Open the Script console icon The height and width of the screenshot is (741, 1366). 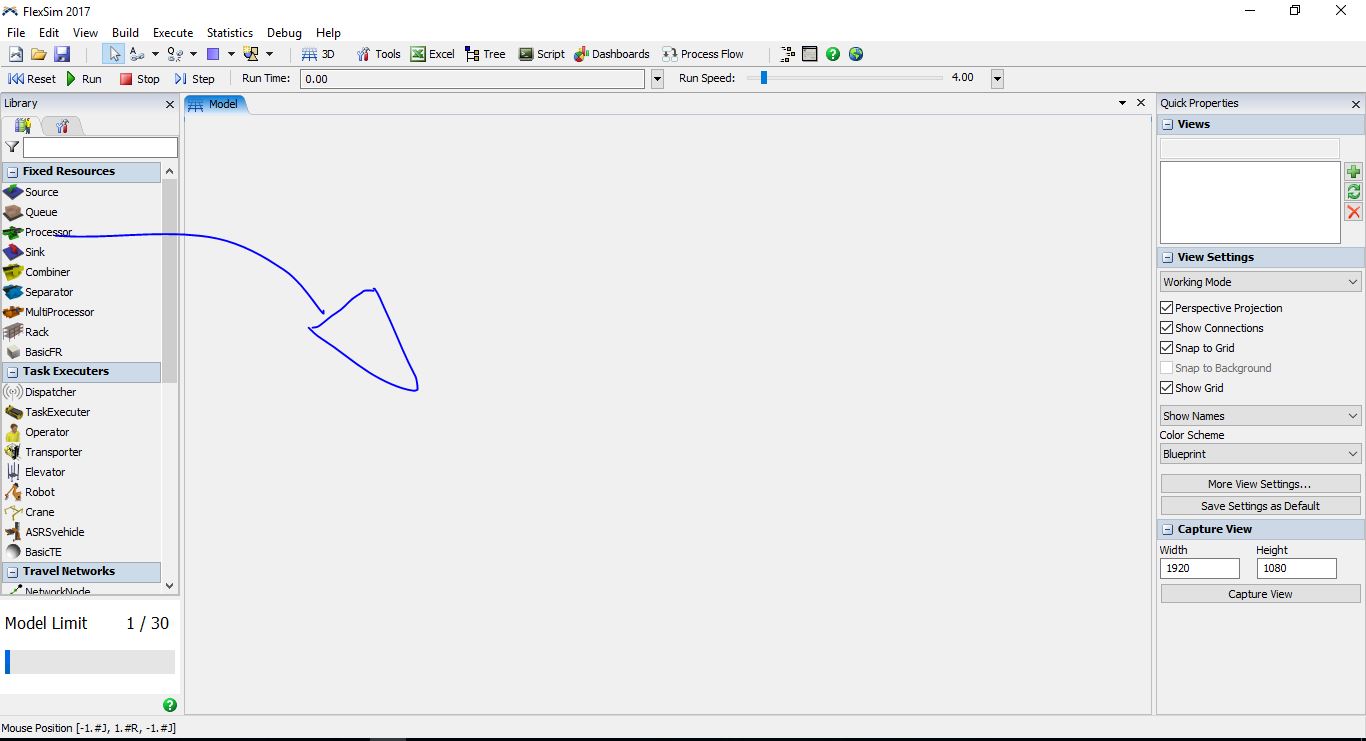[x=541, y=54]
